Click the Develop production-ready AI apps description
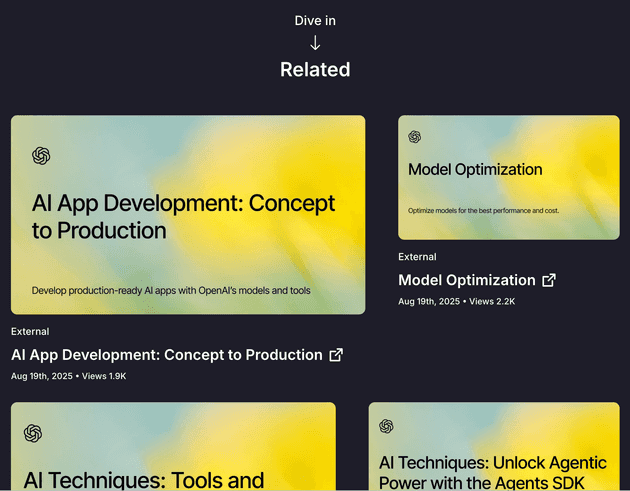 [x=171, y=291]
